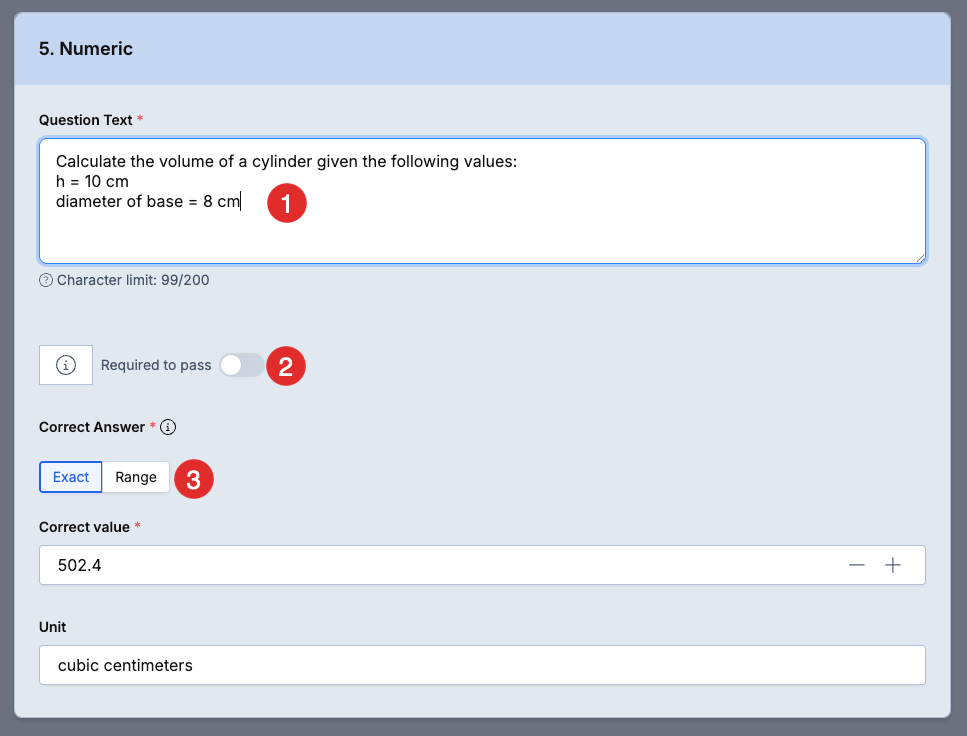Click the Correct Answer label

coord(92,427)
